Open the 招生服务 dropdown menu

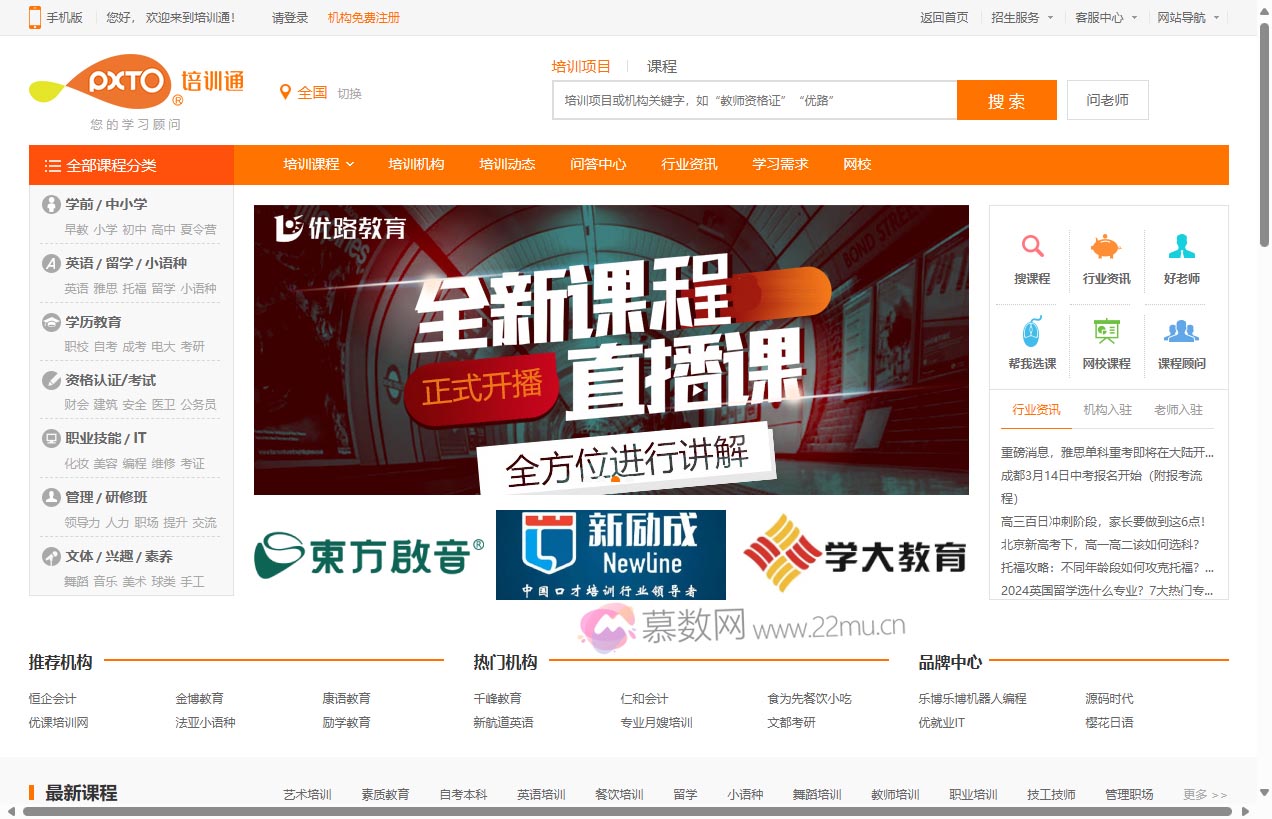point(1021,17)
